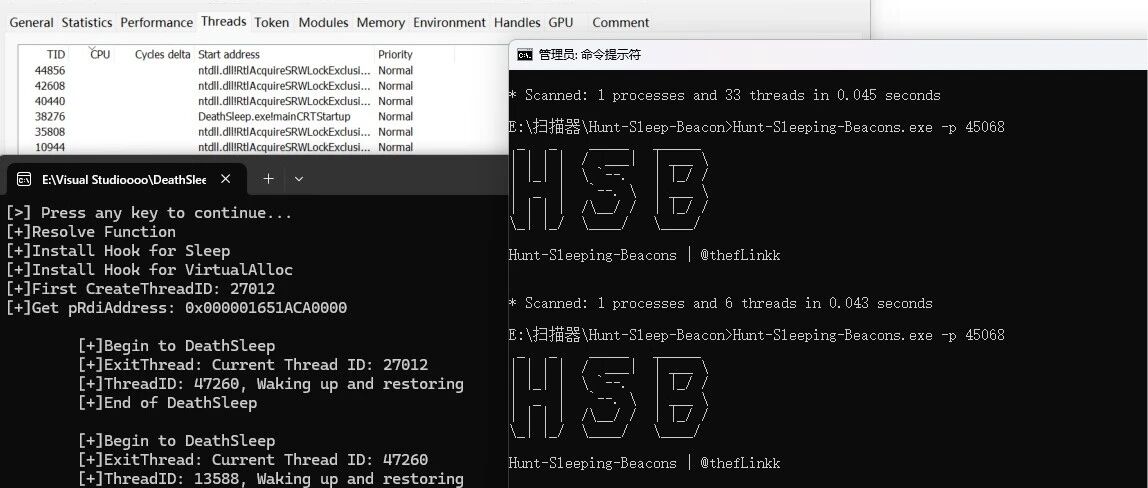Sort by CPU column header

pos(100,54)
